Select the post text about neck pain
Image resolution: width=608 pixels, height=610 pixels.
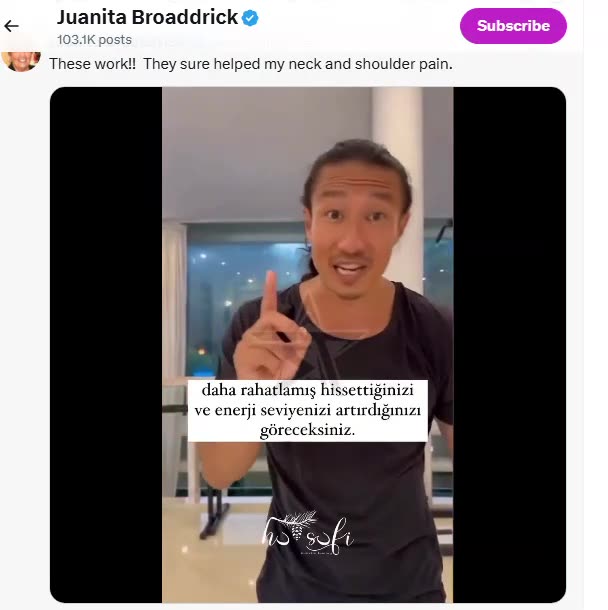[251, 64]
